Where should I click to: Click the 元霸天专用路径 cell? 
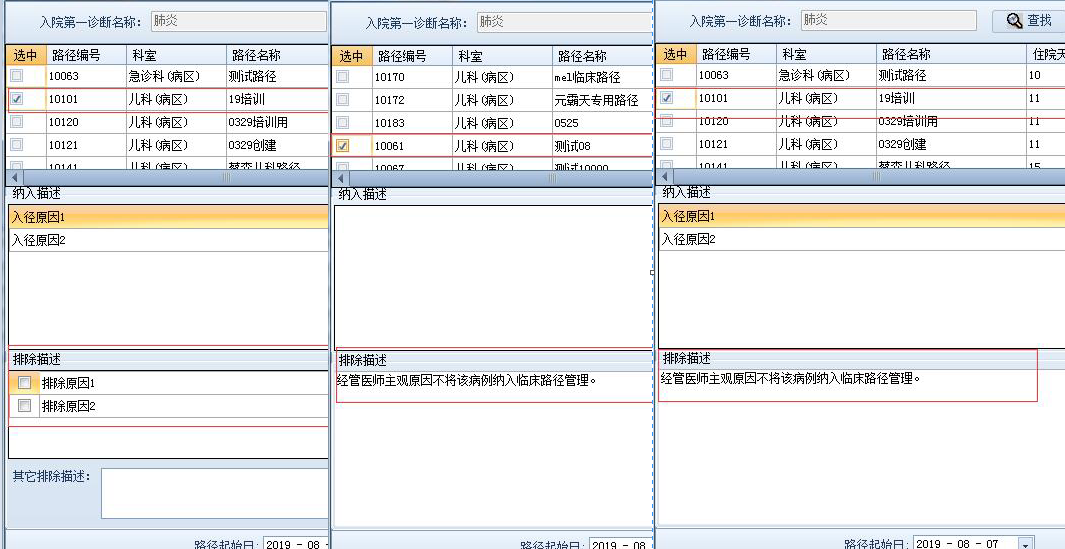(x=602, y=100)
